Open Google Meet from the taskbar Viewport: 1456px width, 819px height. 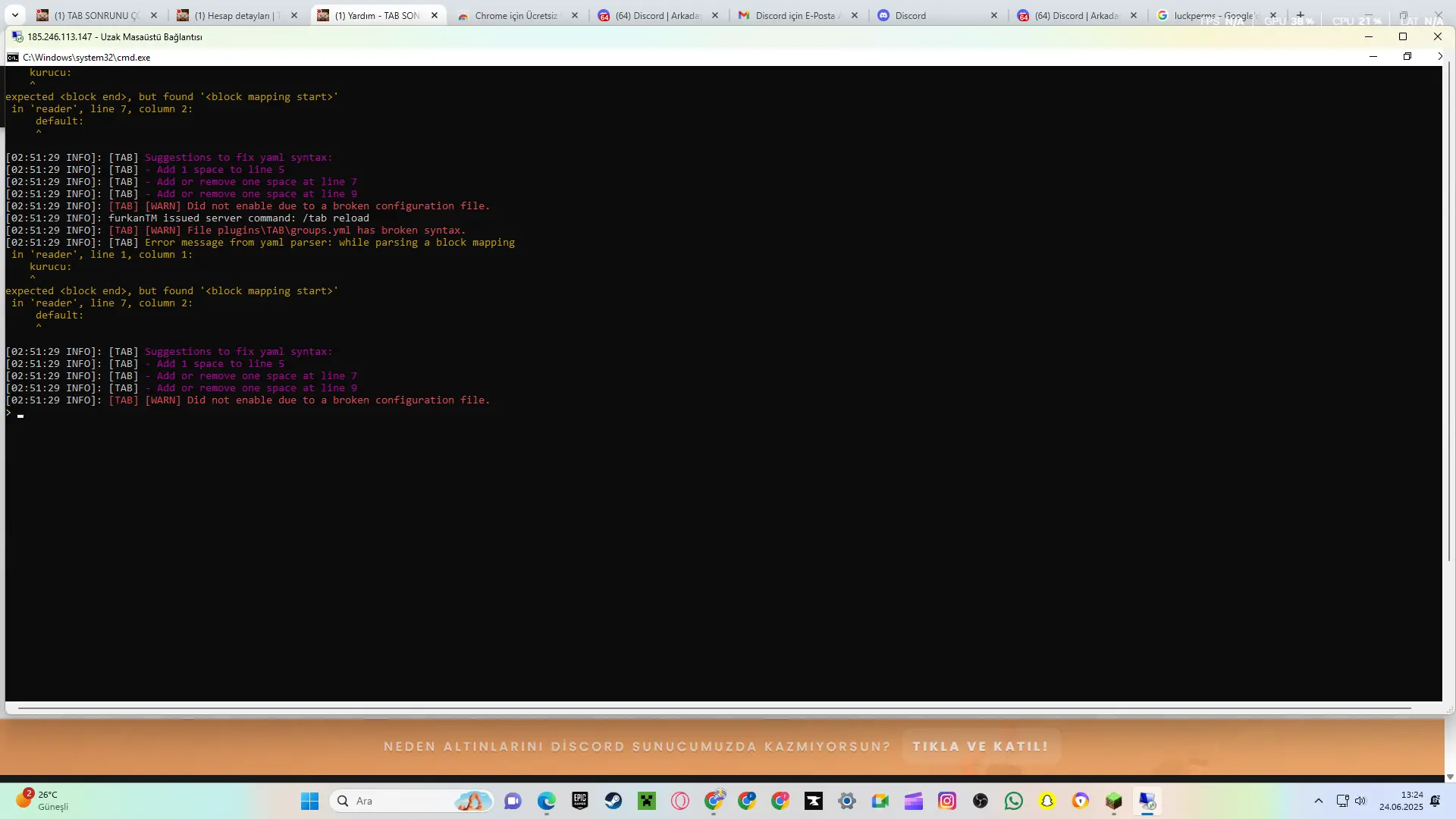pos(880,801)
